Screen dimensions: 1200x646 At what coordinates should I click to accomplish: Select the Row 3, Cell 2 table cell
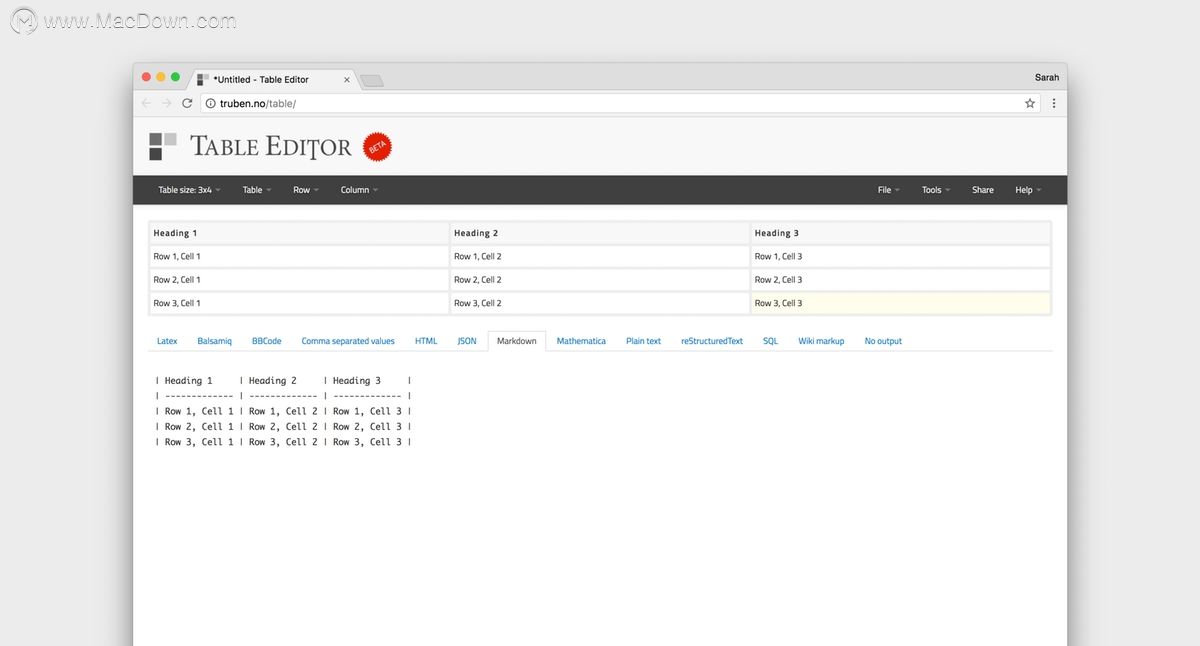click(600, 303)
